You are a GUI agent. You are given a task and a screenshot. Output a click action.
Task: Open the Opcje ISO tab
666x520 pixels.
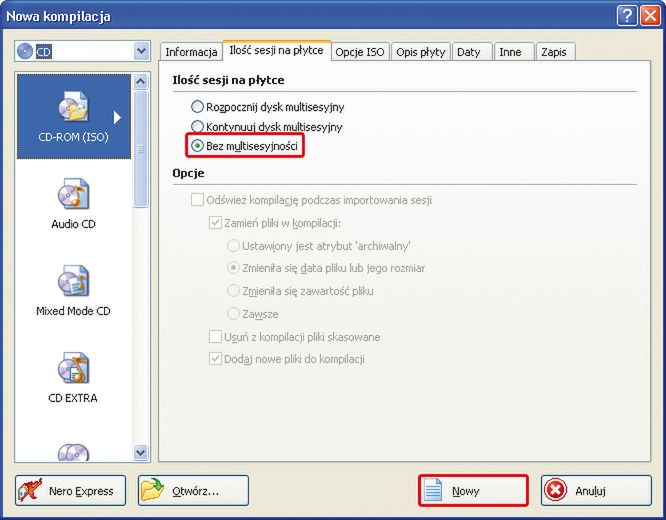[360, 52]
